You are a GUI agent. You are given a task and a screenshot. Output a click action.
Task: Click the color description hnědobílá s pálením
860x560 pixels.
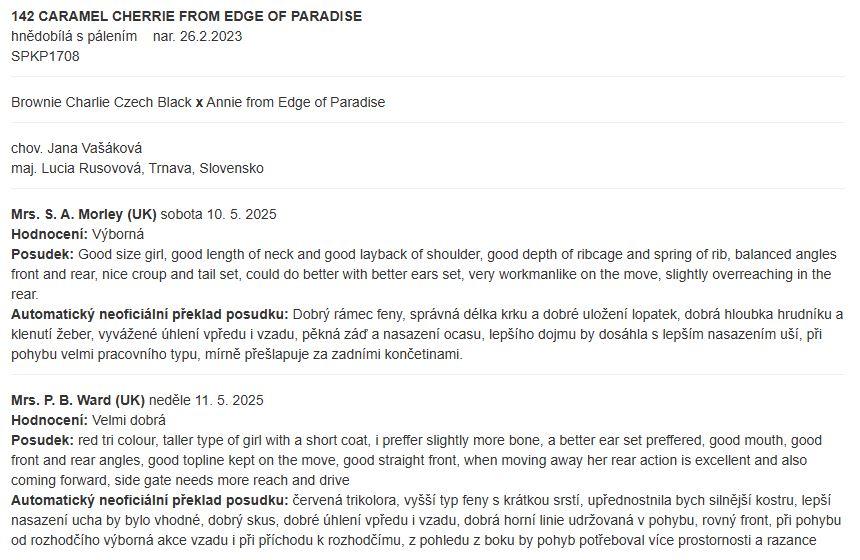point(74,37)
